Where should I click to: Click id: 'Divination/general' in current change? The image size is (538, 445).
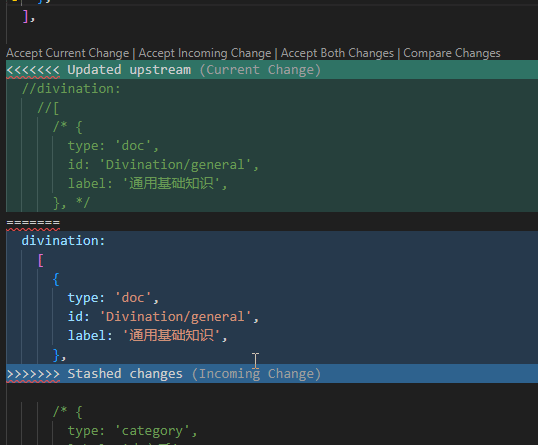click(163, 165)
